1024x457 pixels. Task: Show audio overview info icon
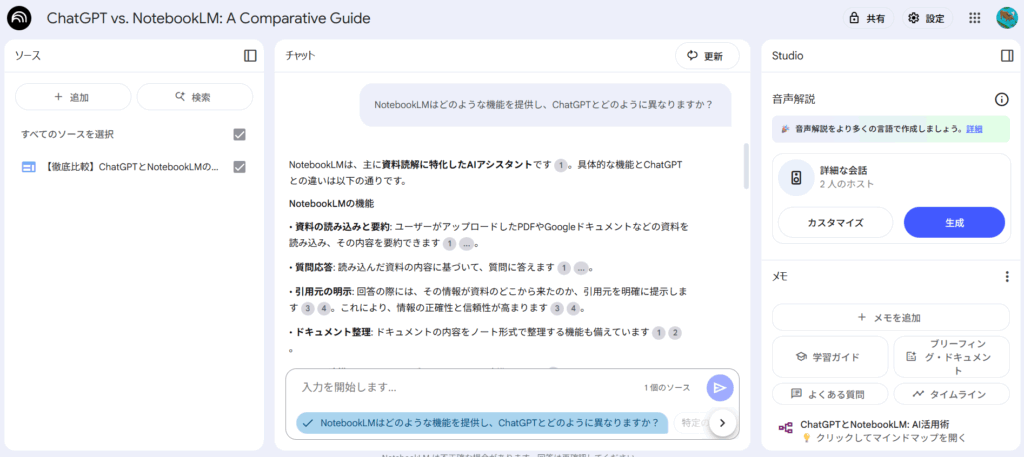[x=1001, y=99]
